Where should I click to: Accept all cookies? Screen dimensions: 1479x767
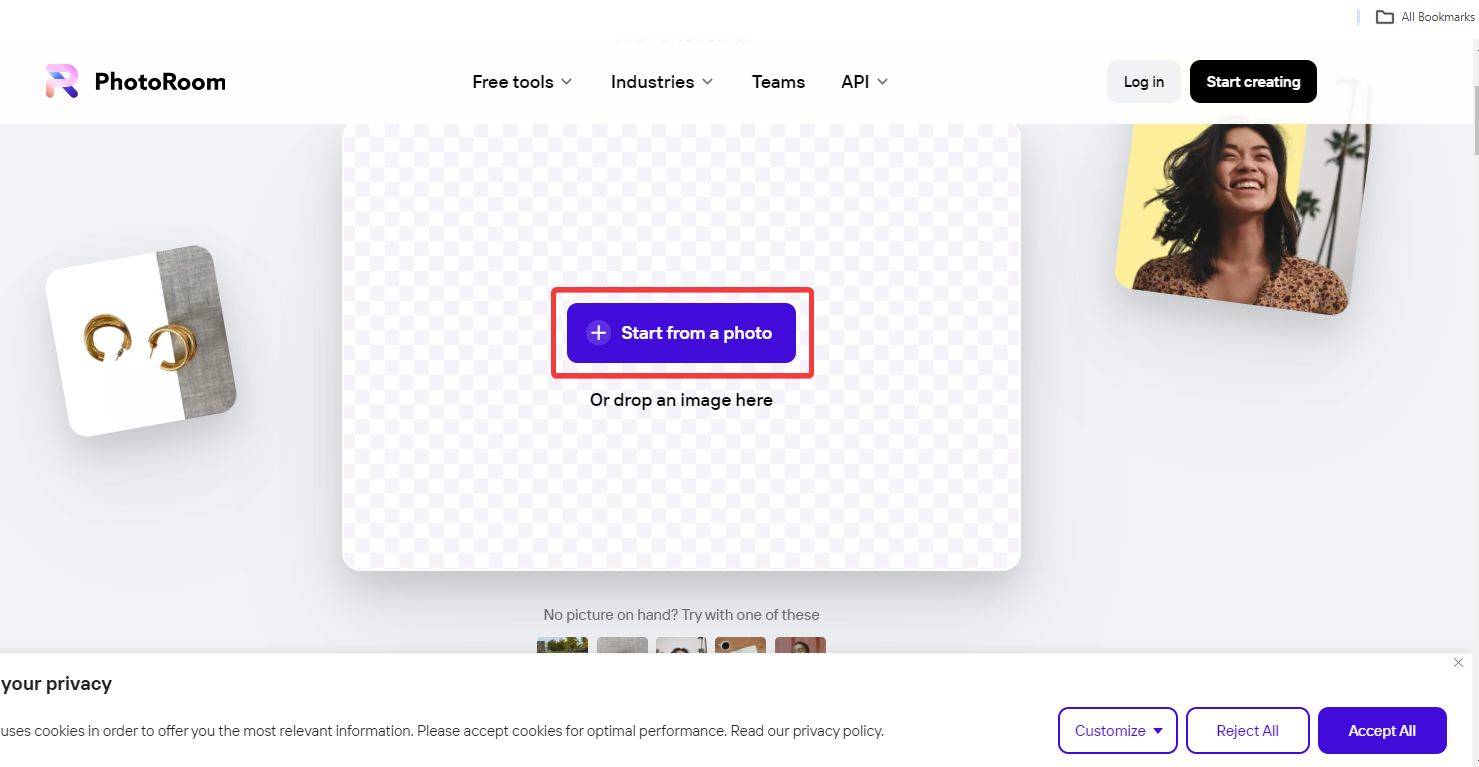[x=1381, y=731]
